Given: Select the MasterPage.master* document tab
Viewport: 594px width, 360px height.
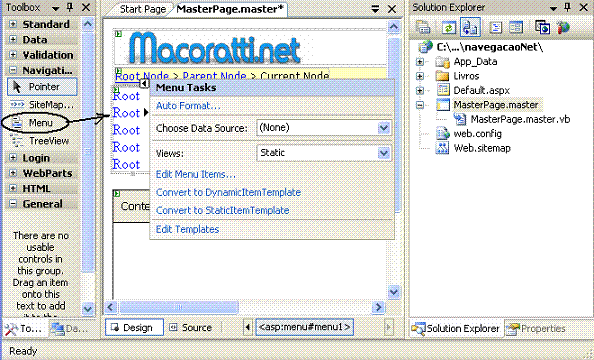Looking at the screenshot, I should click(230, 9).
